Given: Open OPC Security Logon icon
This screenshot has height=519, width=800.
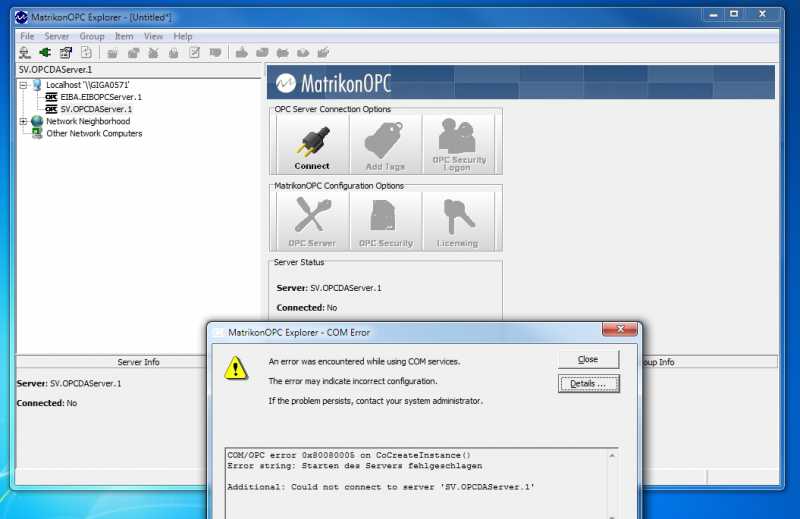Looking at the screenshot, I should click(458, 144).
